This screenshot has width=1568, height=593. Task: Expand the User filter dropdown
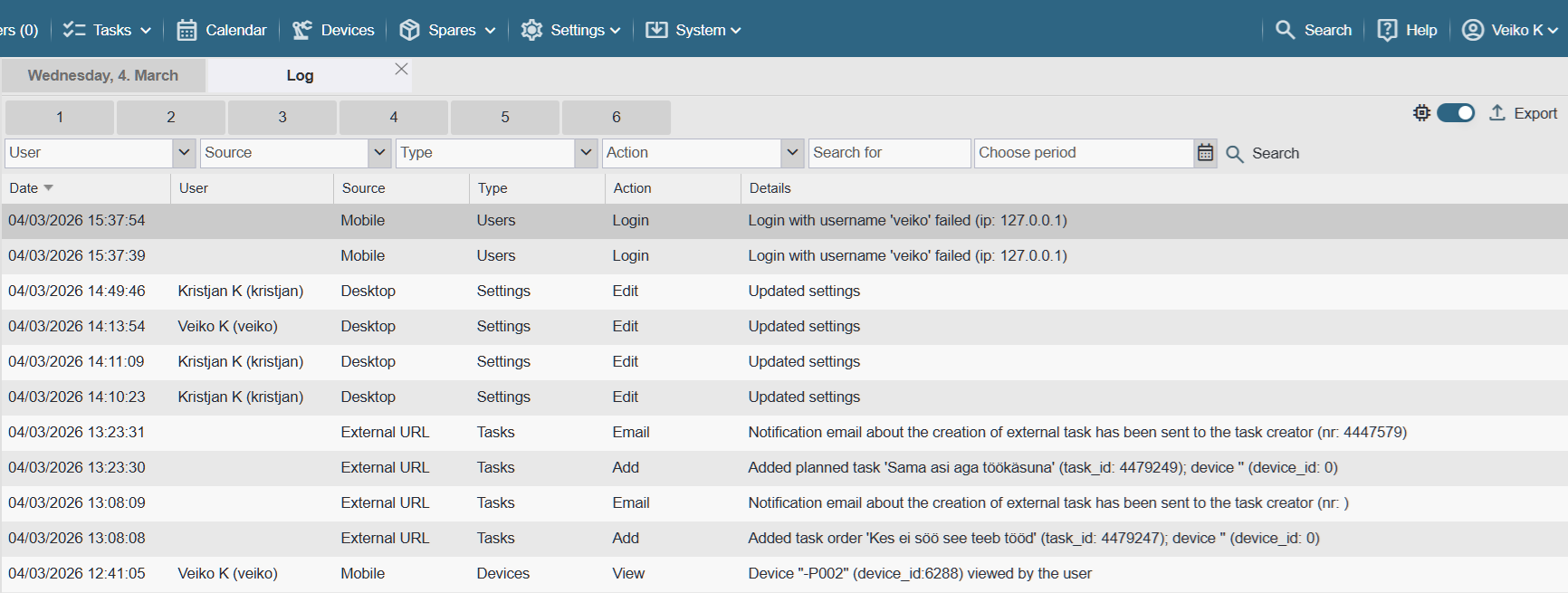click(185, 153)
